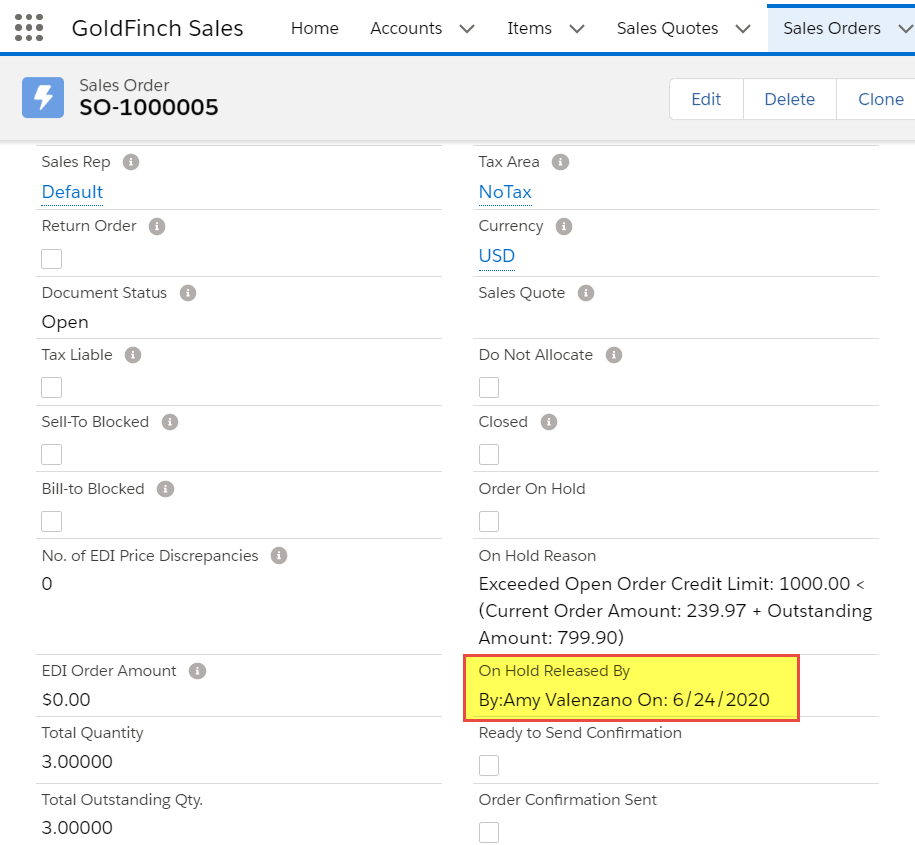Select the SO-1000005 record title
The width and height of the screenshot is (915, 845).
point(149,107)
